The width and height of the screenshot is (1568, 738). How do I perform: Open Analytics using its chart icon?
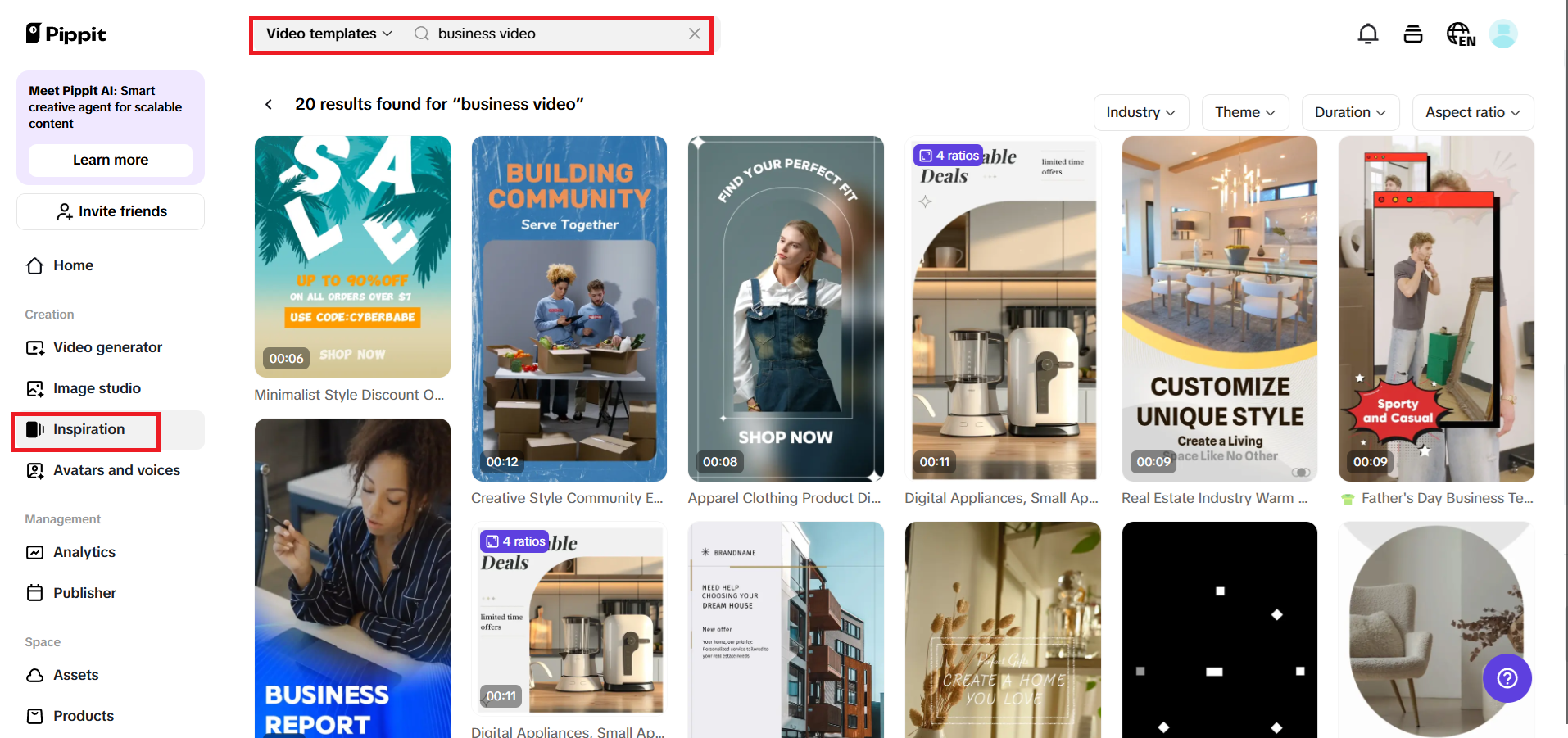coord(34,552)
